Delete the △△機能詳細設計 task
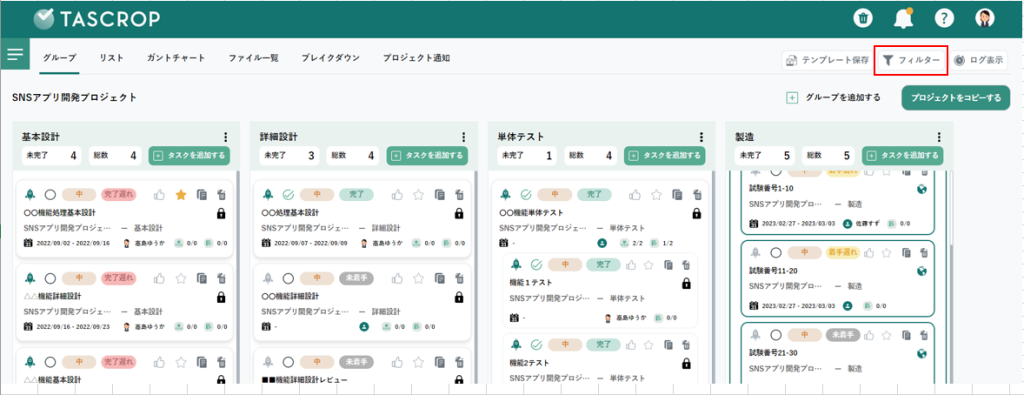Viewport: 1024px width, 395px height. (x=222, y=278)
